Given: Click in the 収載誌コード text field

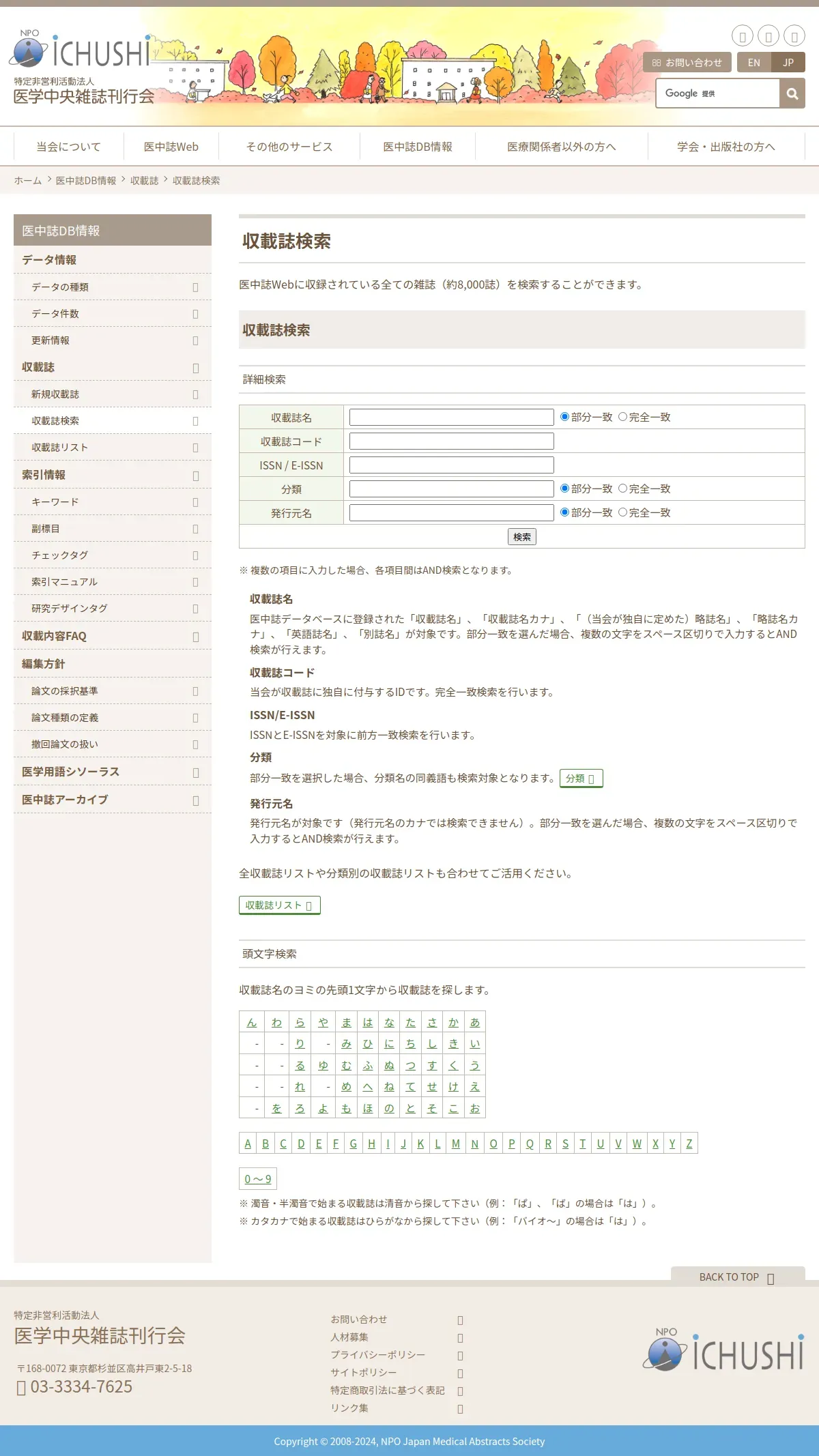Looking at the screenshot, I should point(452,441).
